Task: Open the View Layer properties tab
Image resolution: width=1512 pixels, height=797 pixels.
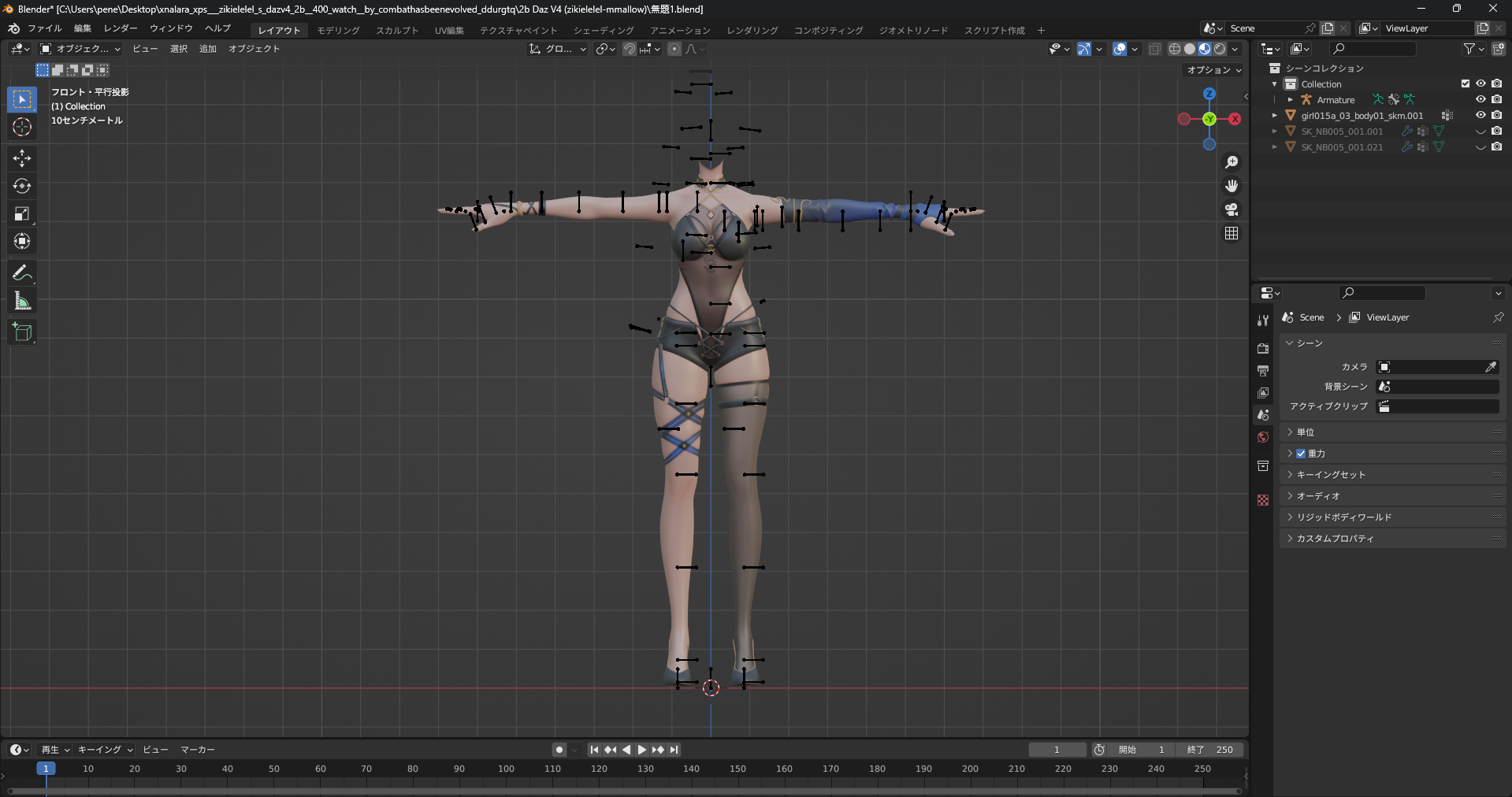Action: coord(1263,392)
